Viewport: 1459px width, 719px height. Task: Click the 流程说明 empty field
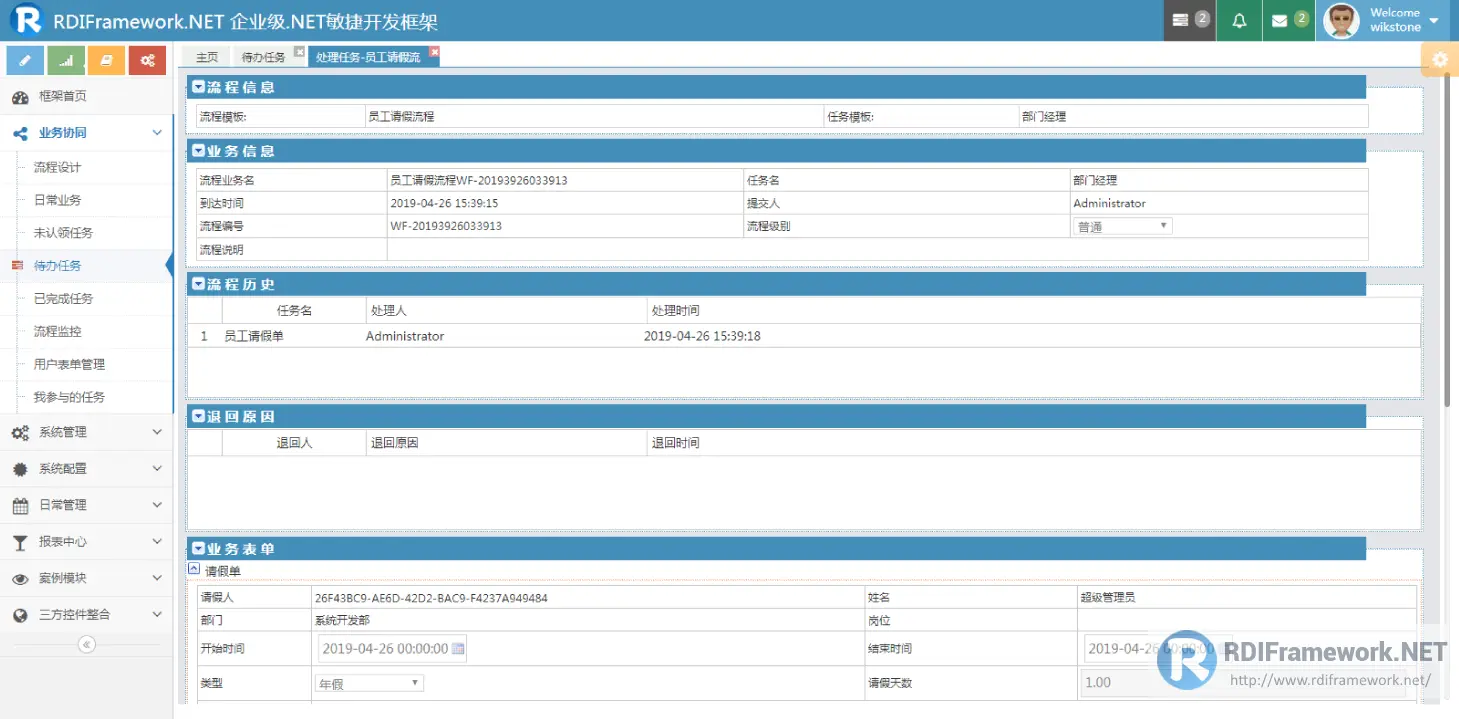point(876,250)
